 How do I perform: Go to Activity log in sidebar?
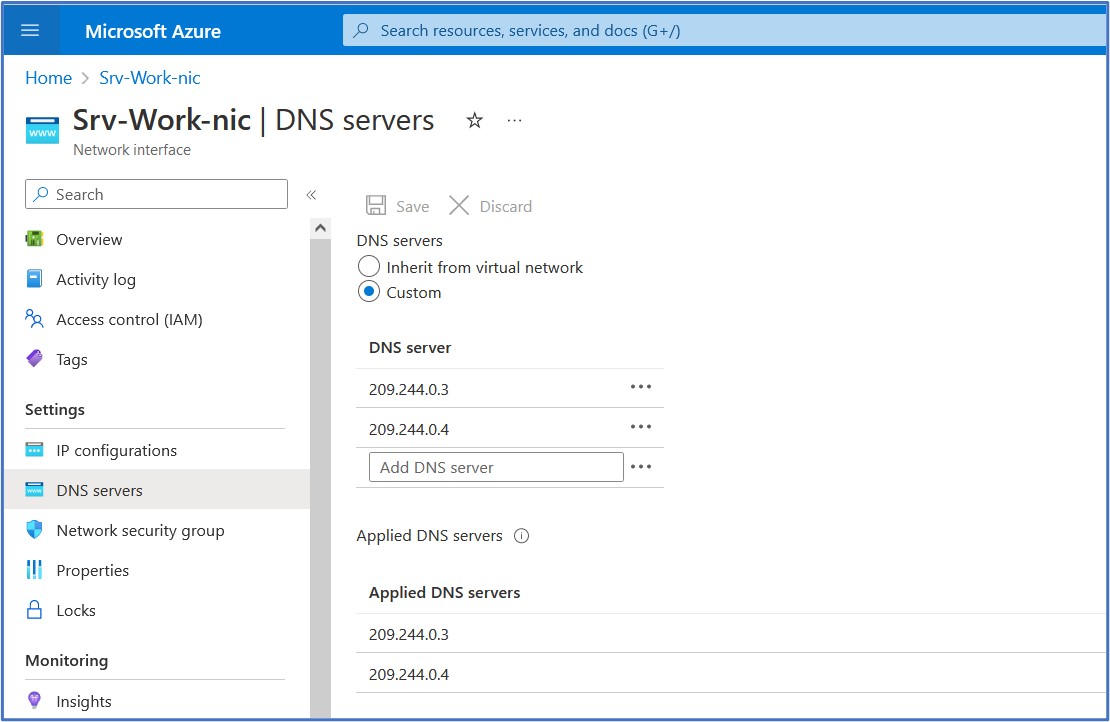pos(95,280)
